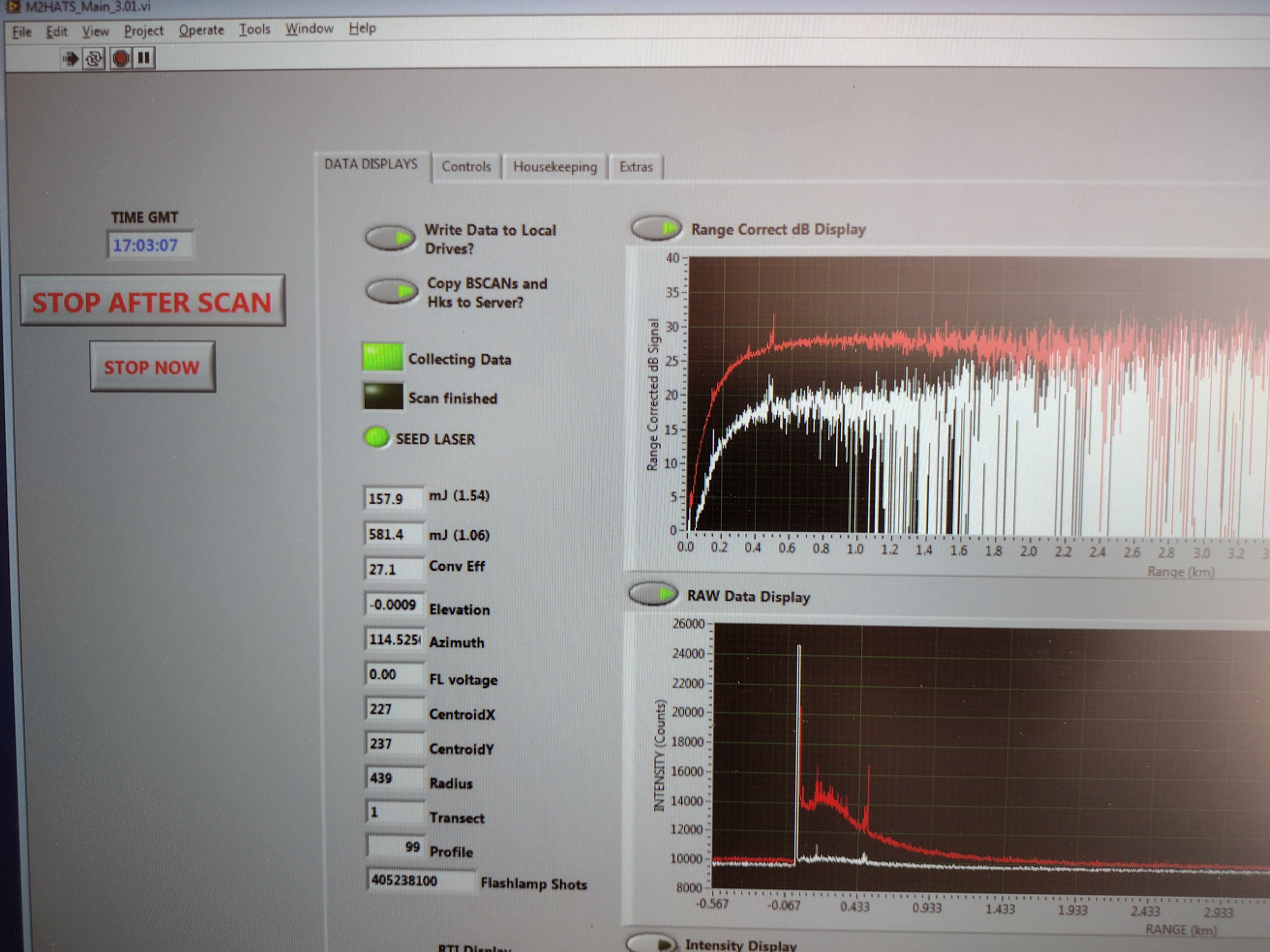
Task: Click the green Collecting Data indicator
Action: (383, 357)
